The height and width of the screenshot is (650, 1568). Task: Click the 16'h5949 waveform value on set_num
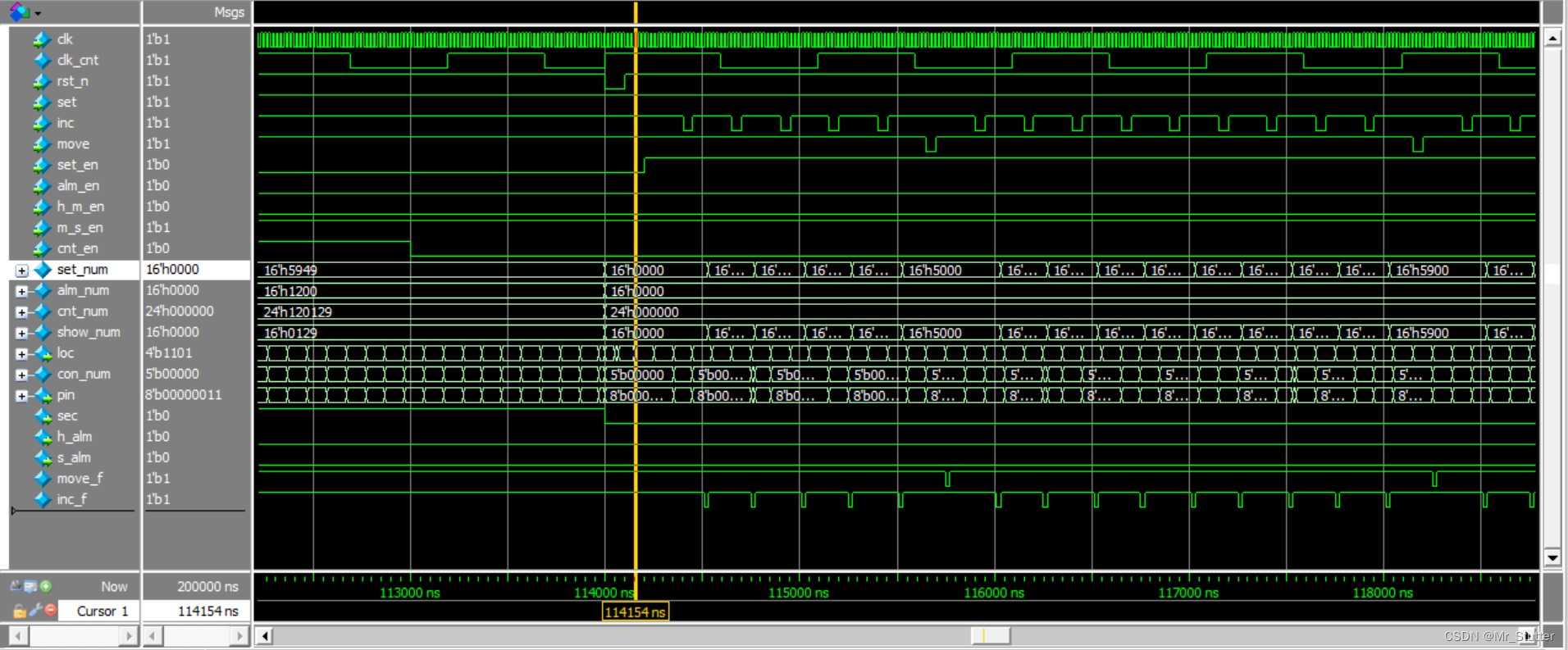pyautogui.click(x=290, y=270)
